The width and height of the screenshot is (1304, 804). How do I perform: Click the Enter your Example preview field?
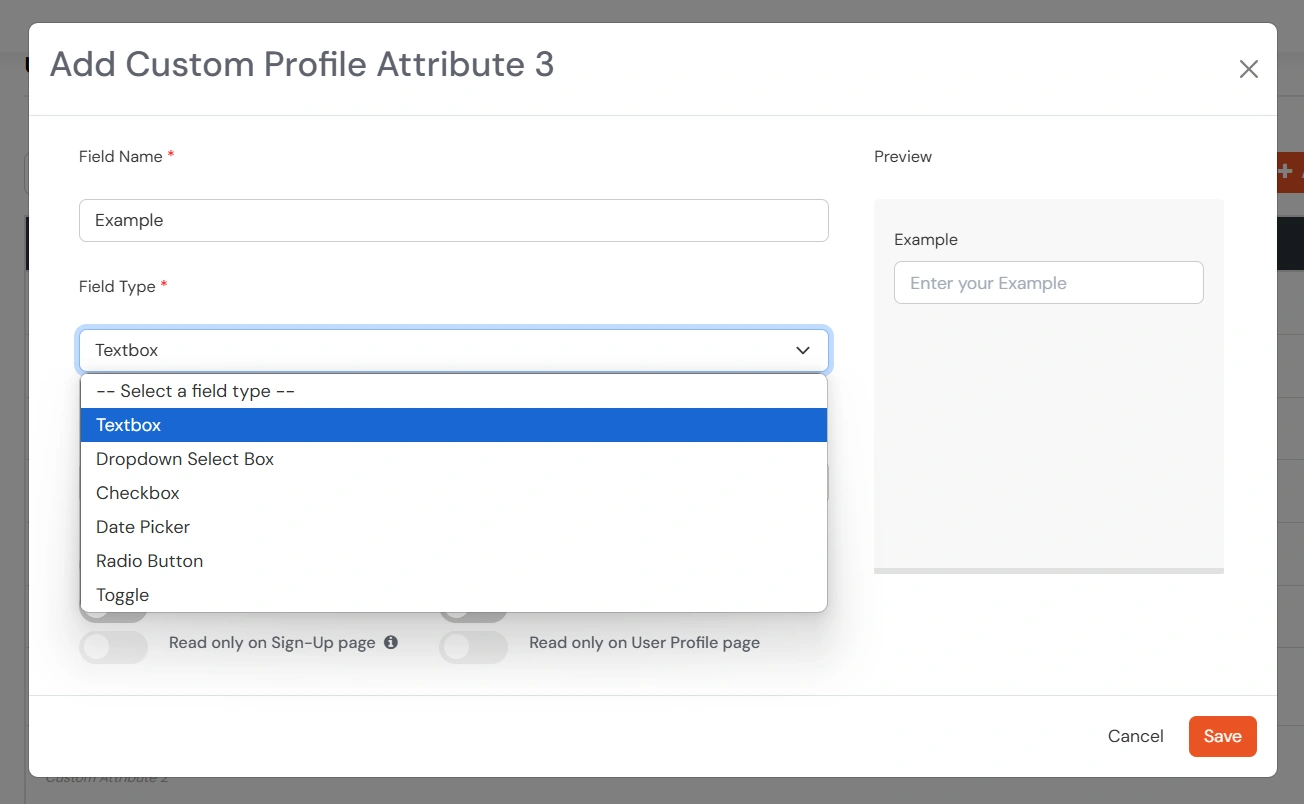1048,282
